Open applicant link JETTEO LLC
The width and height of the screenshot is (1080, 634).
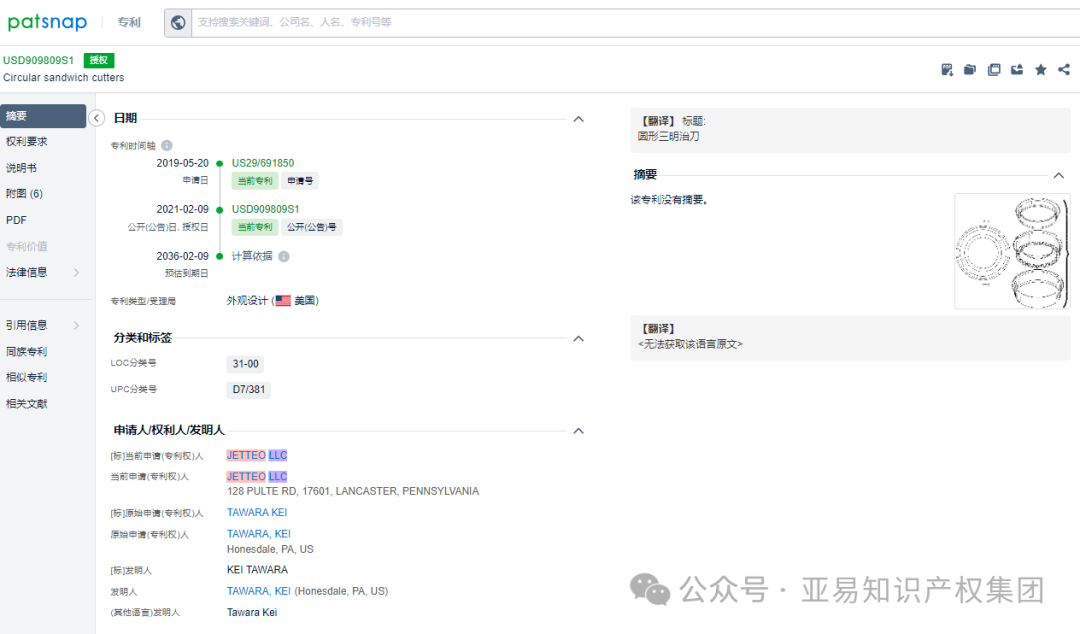(255, 454)
